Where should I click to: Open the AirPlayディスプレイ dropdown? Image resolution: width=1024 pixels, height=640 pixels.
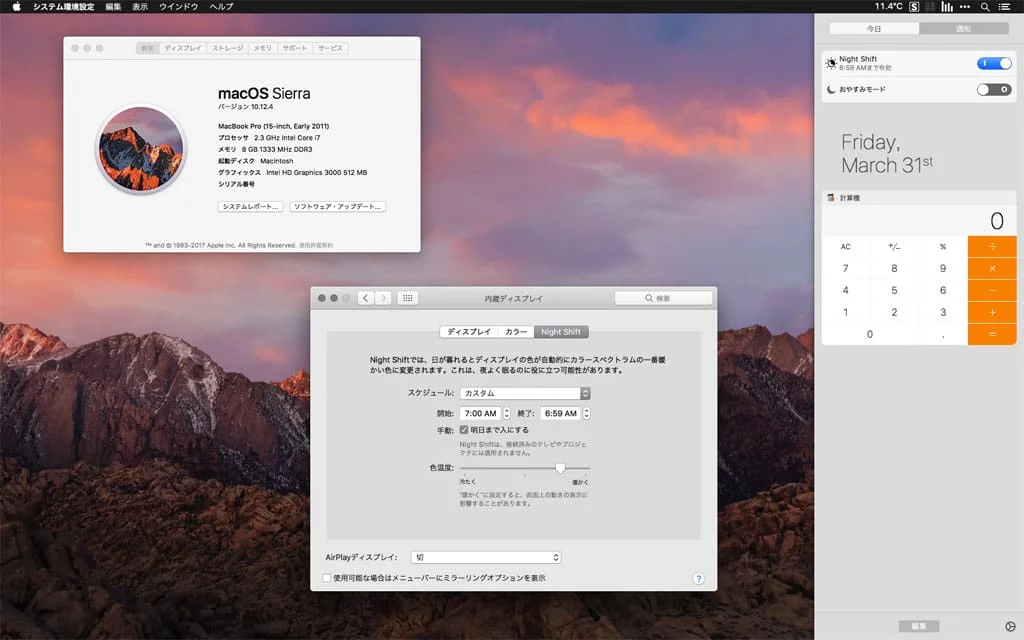[x=486, y=557]
